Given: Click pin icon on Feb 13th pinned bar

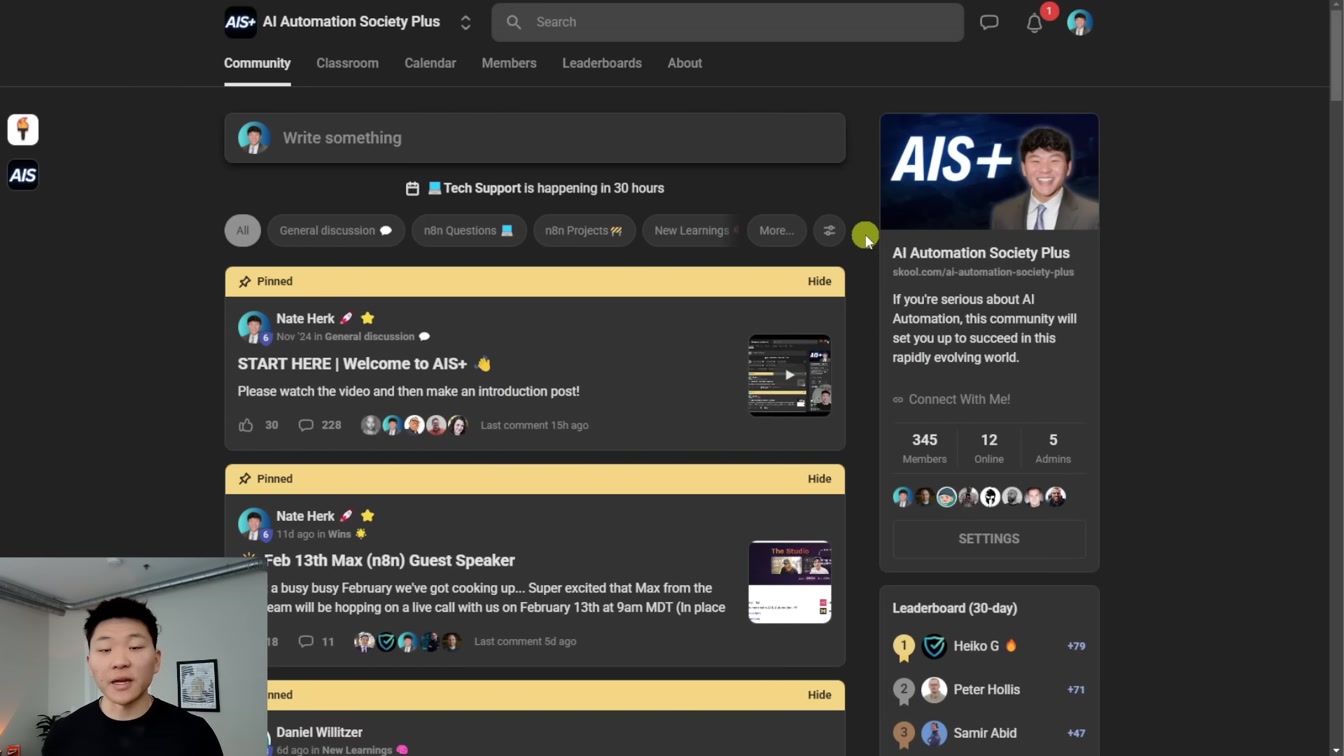Looking at the screenshot, I should [x=245, y=479].
